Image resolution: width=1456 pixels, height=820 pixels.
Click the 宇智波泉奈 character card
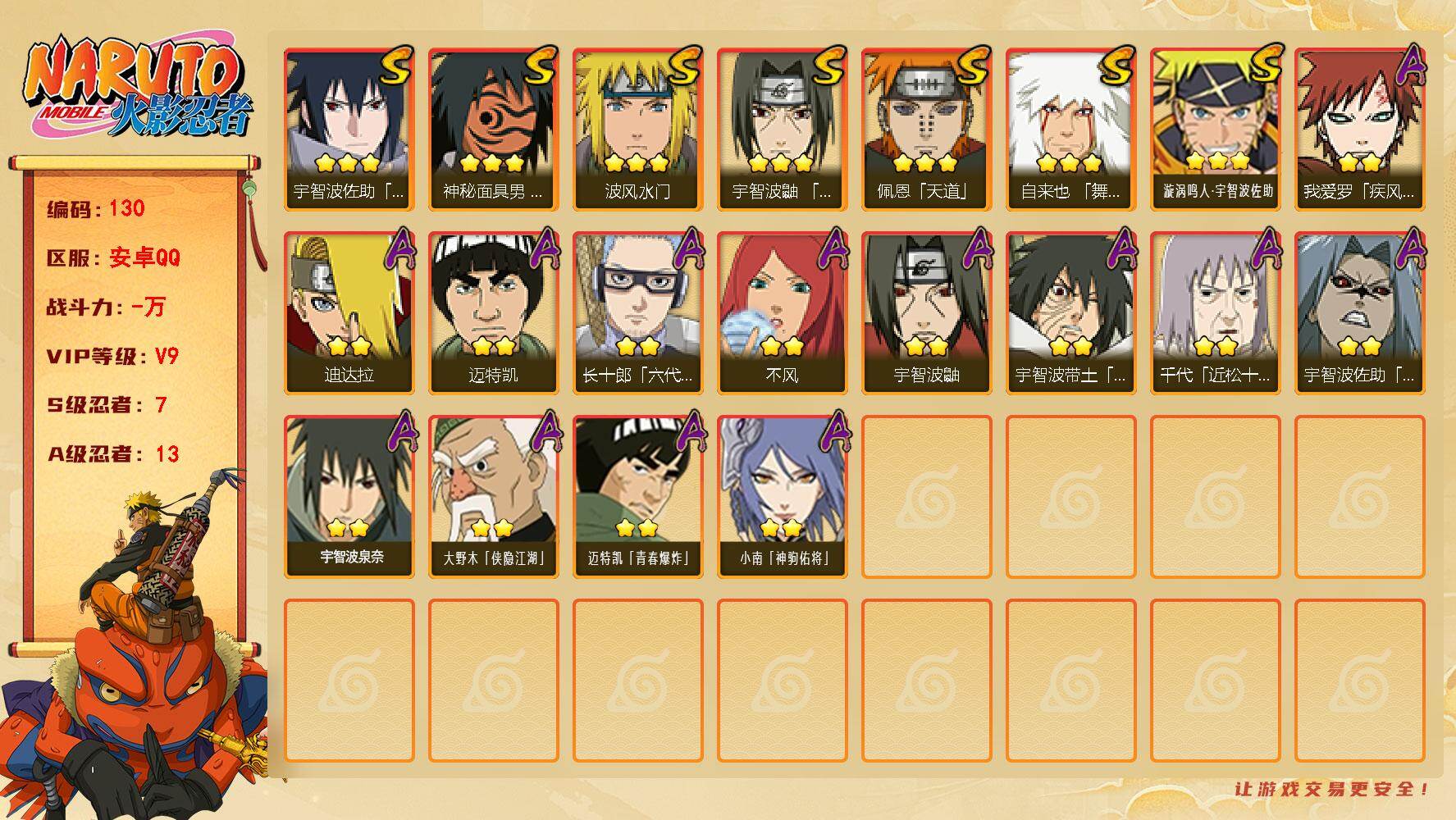point(349,496)
